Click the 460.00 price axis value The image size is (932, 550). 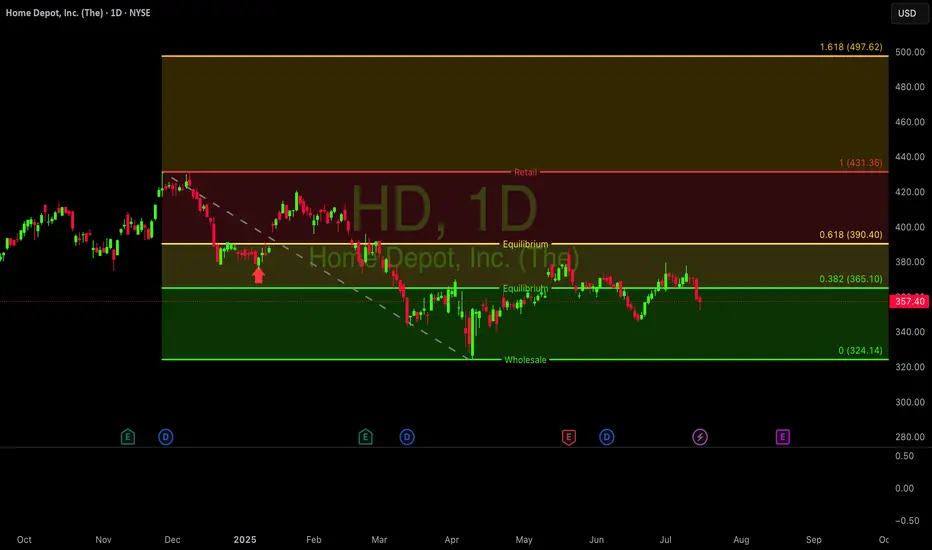(x=910, y=122)
